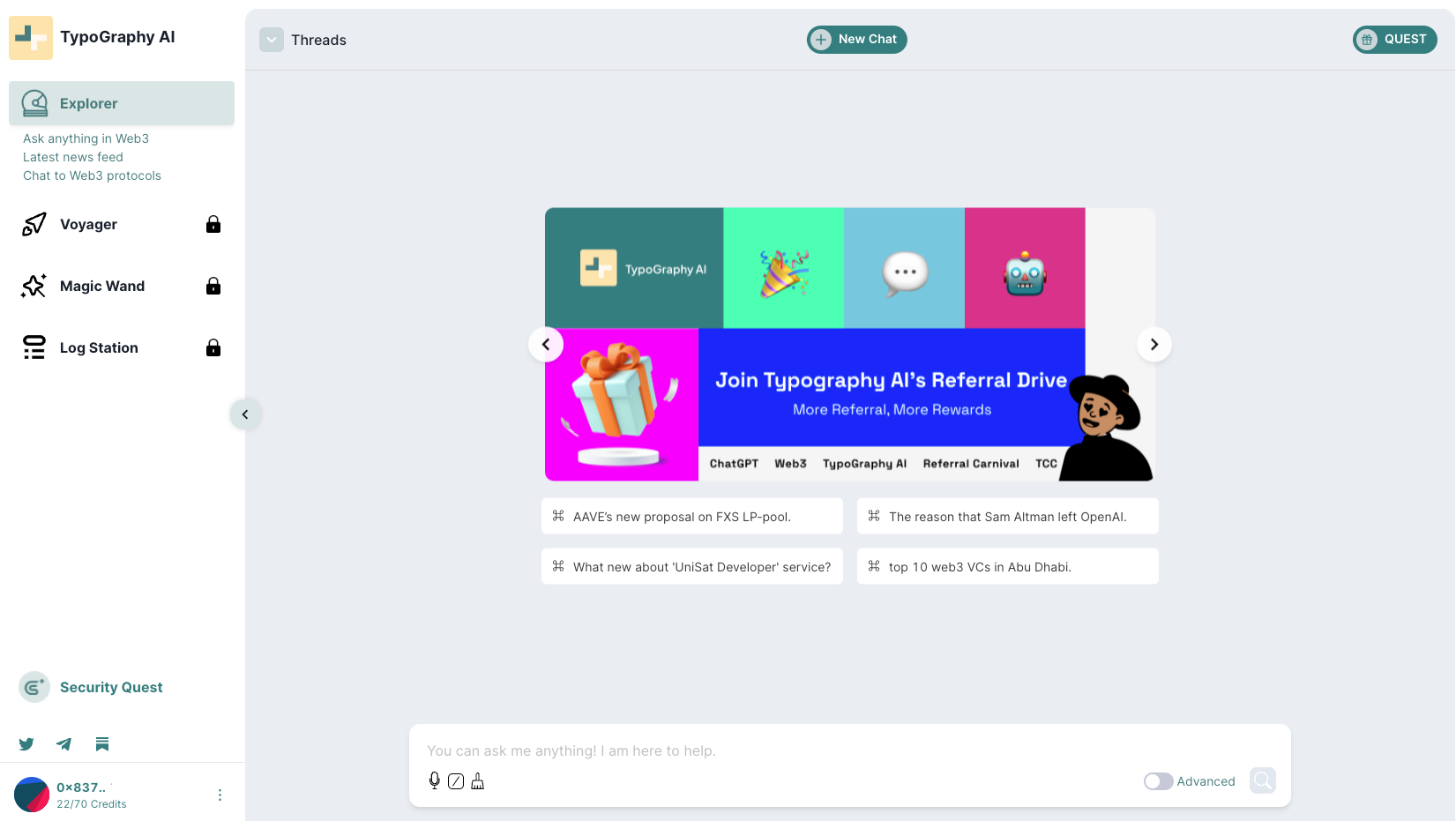Go to the previous banner slide
Screen dimensions: 1456x821
click(546, 344)
